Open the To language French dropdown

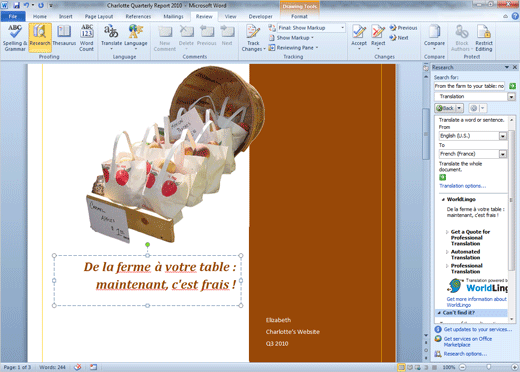[x=503, y=154]
